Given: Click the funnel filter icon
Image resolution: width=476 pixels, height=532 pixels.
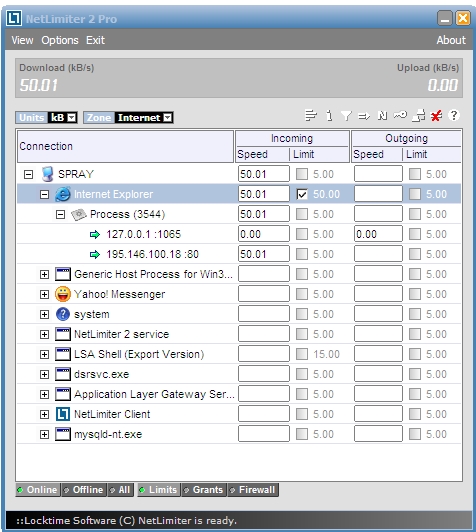Looking at the screenshot, I should click(346, 116).
